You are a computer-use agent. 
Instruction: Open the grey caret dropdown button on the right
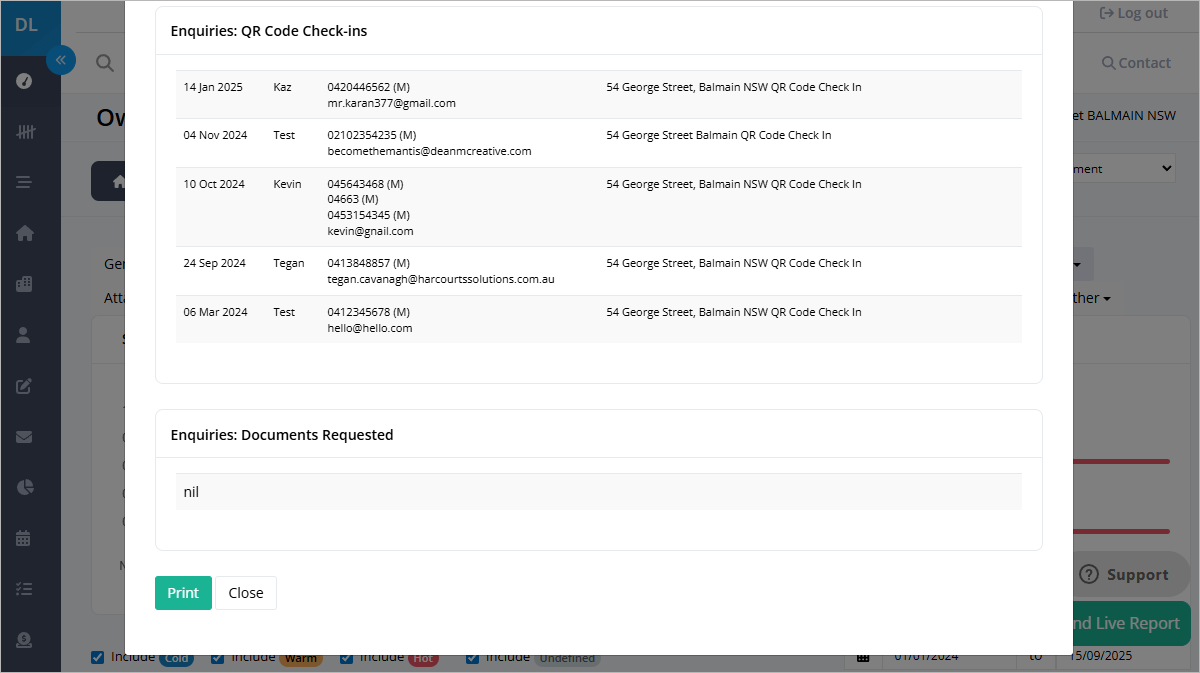[1083, 264]
